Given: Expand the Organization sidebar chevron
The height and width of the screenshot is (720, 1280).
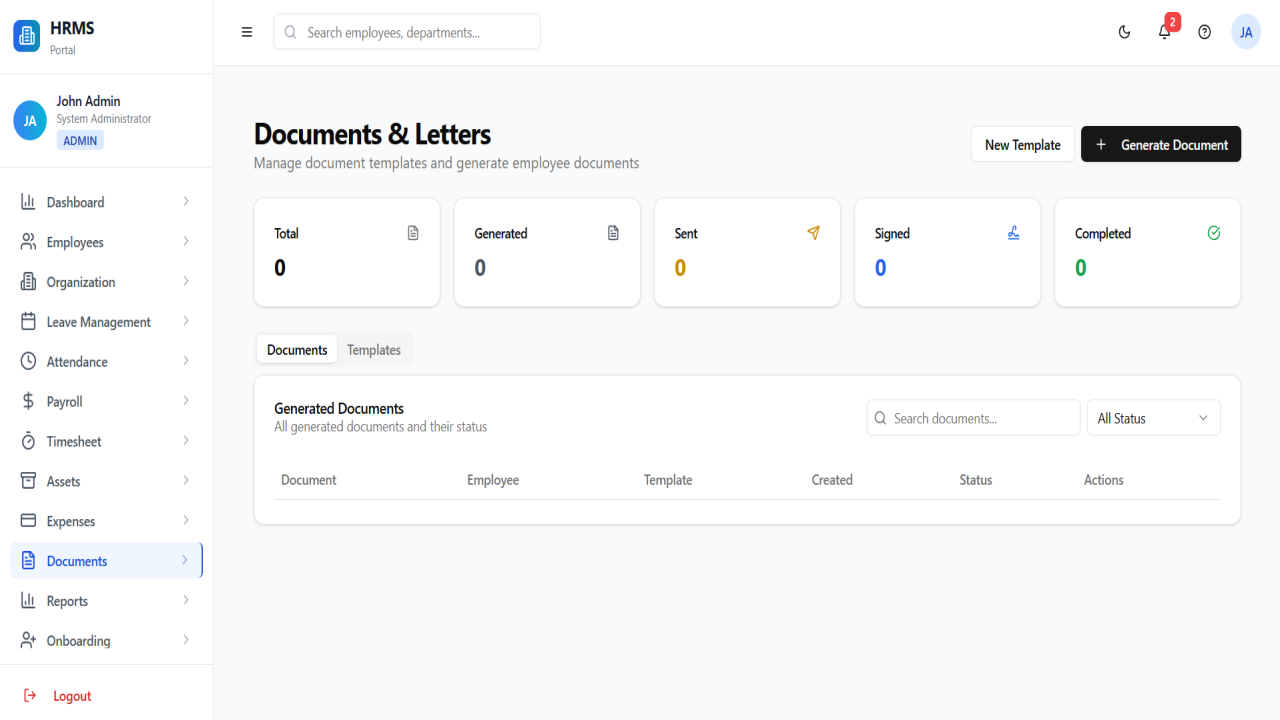Looking at the screenshot, I should (x=186, y=281).
